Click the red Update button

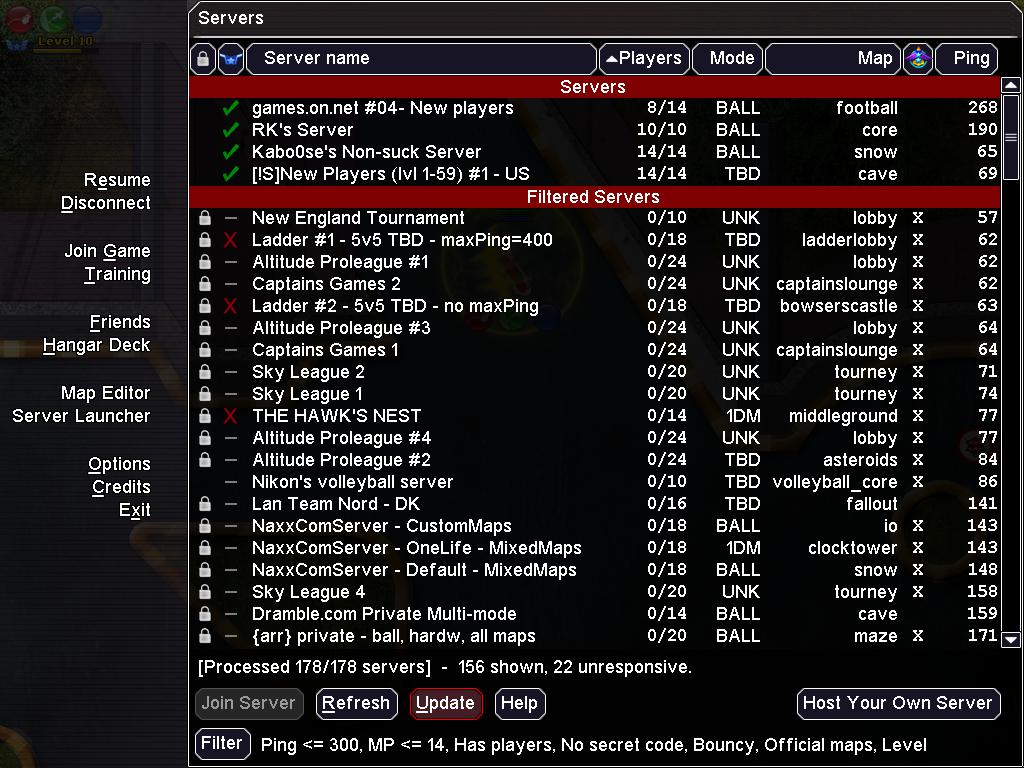(446, 703)
